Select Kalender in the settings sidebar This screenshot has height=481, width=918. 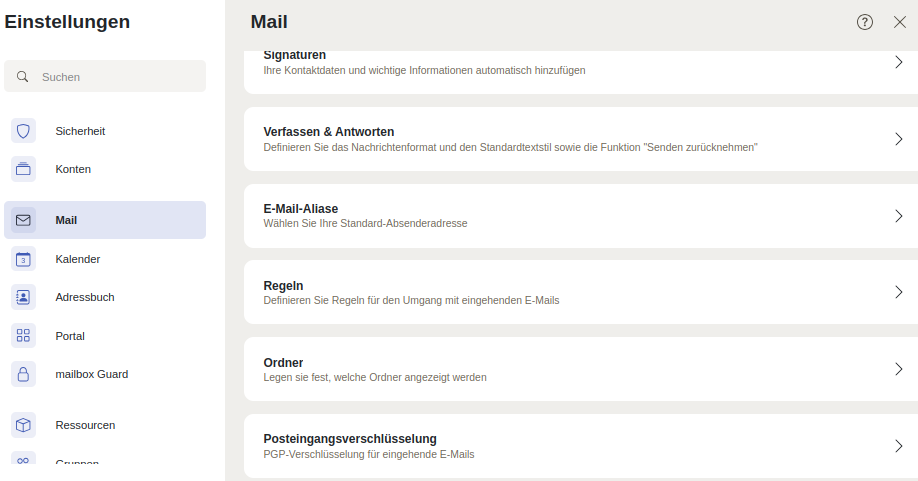tap(78, 259)
